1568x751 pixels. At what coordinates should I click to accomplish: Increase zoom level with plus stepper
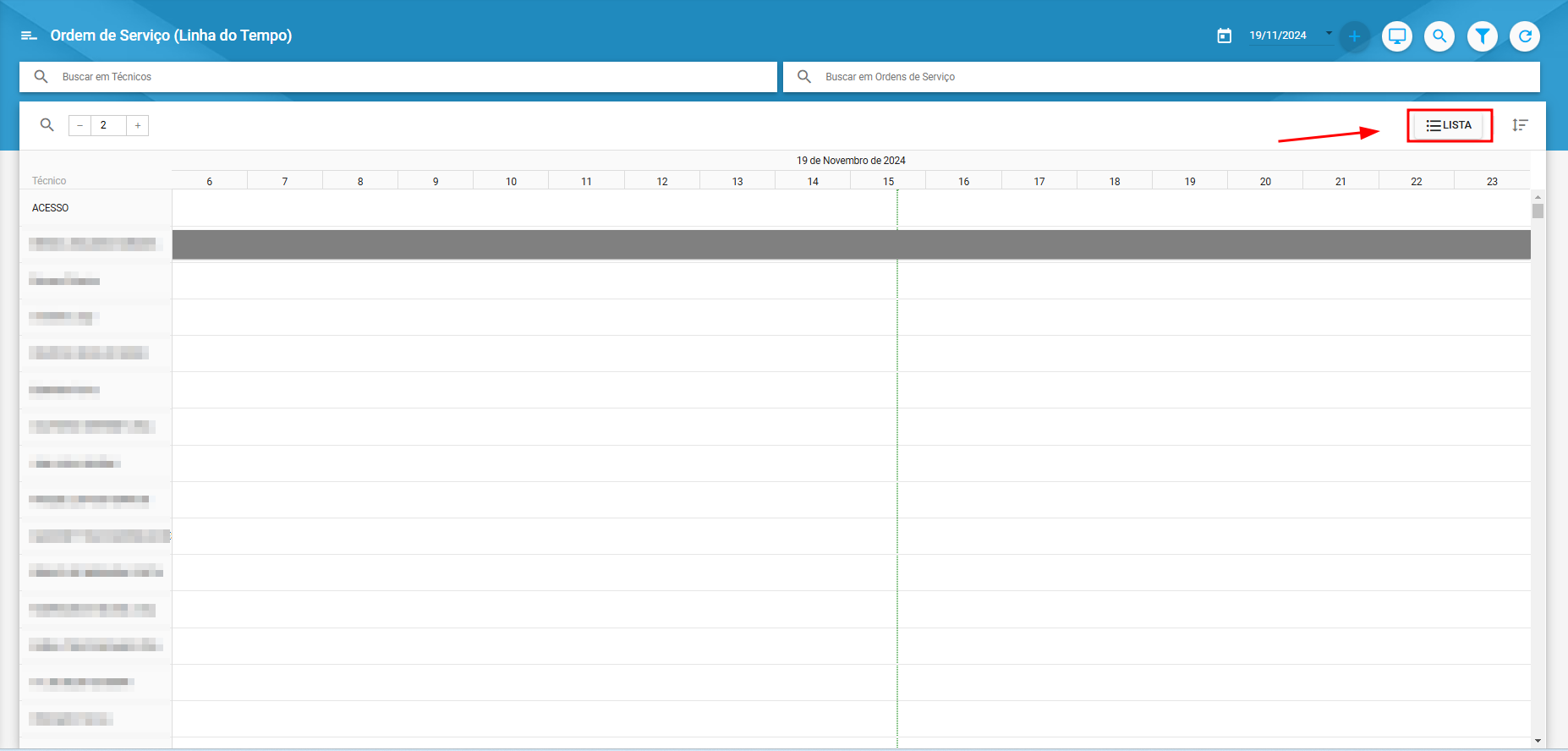(x=138, y=125)
